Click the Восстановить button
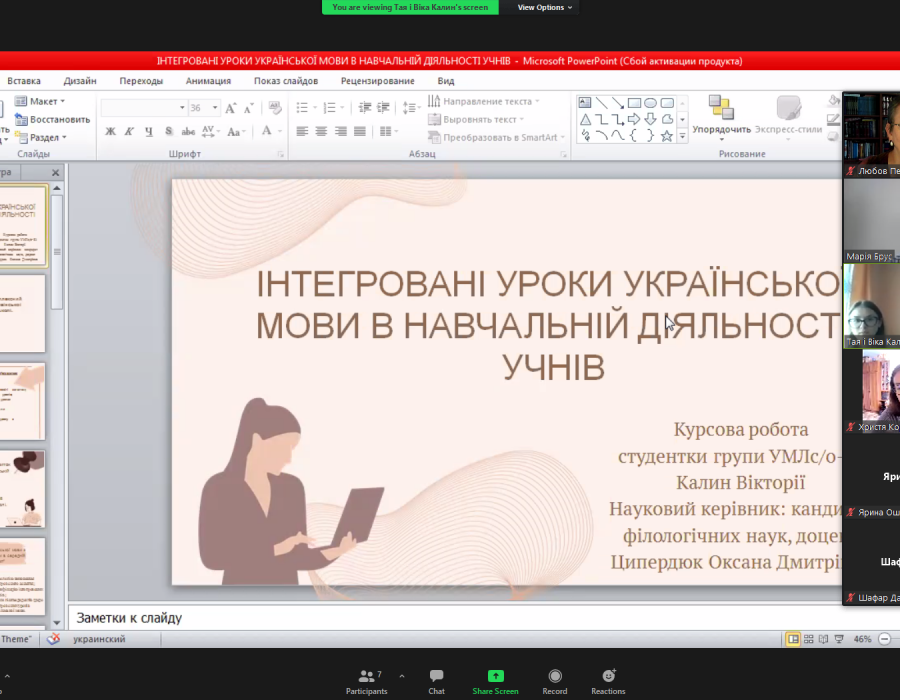 (58, 119)
